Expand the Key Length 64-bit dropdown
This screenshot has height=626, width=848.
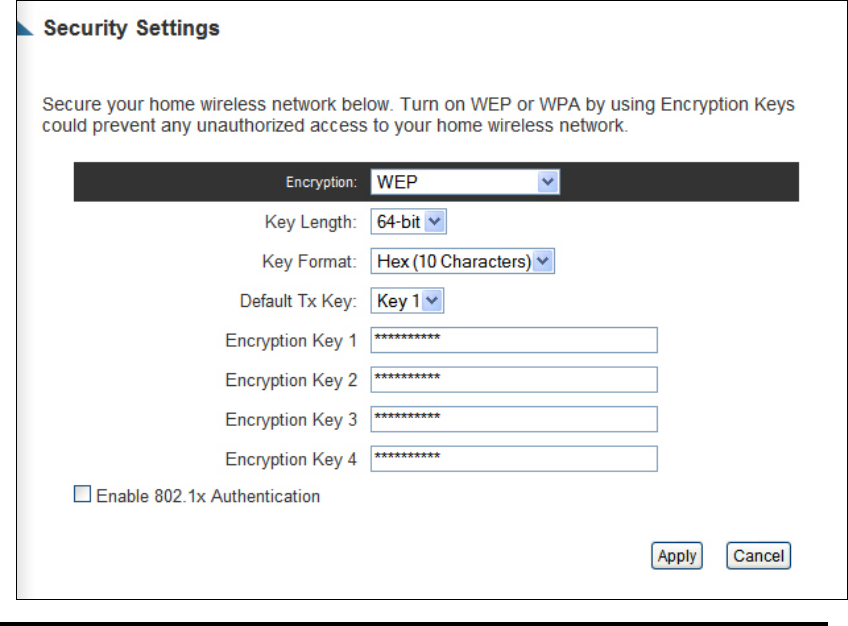pyautogui.click(x=408, y=222)
